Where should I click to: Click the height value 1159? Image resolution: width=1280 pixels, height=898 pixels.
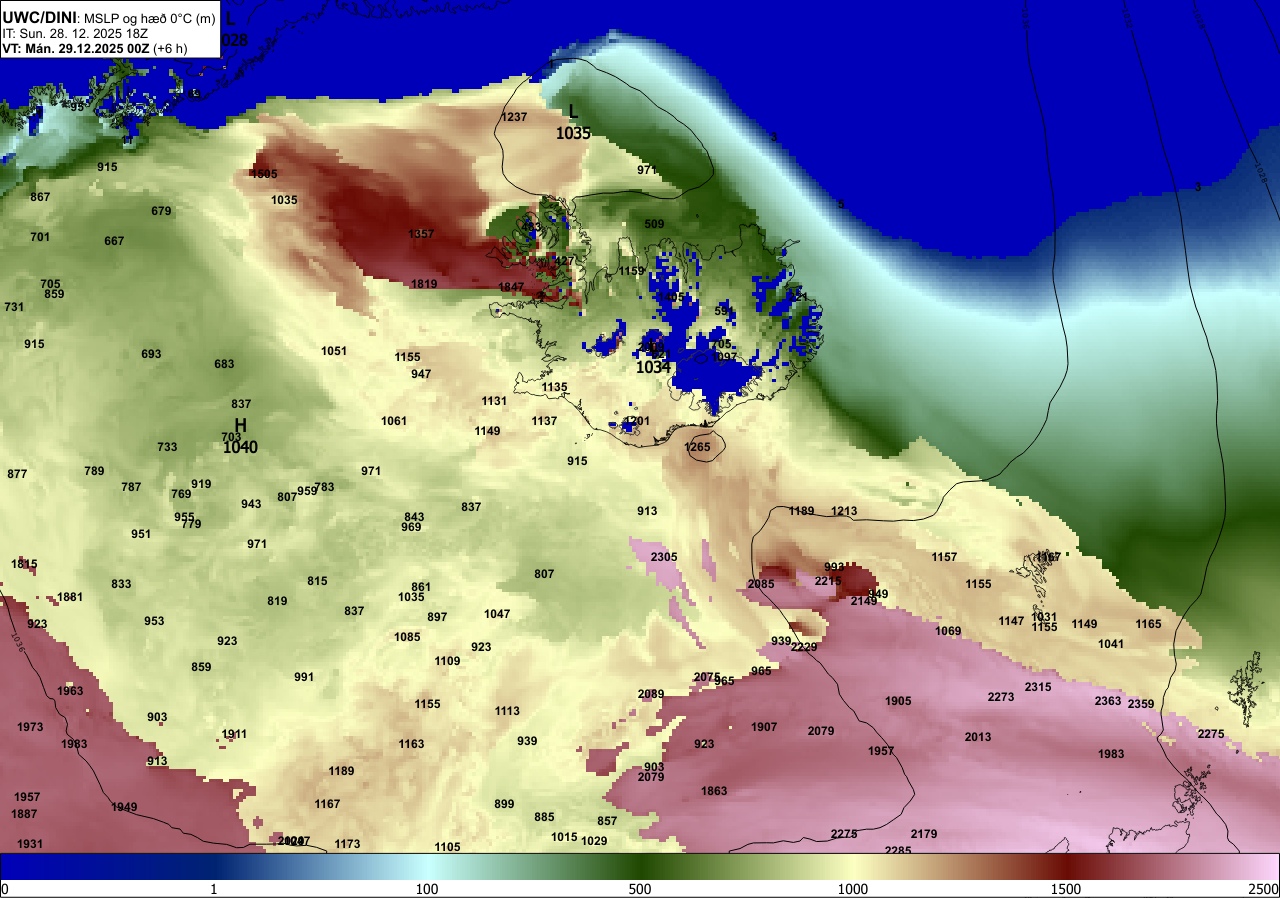pyautogui.click(x=631, y=271)
